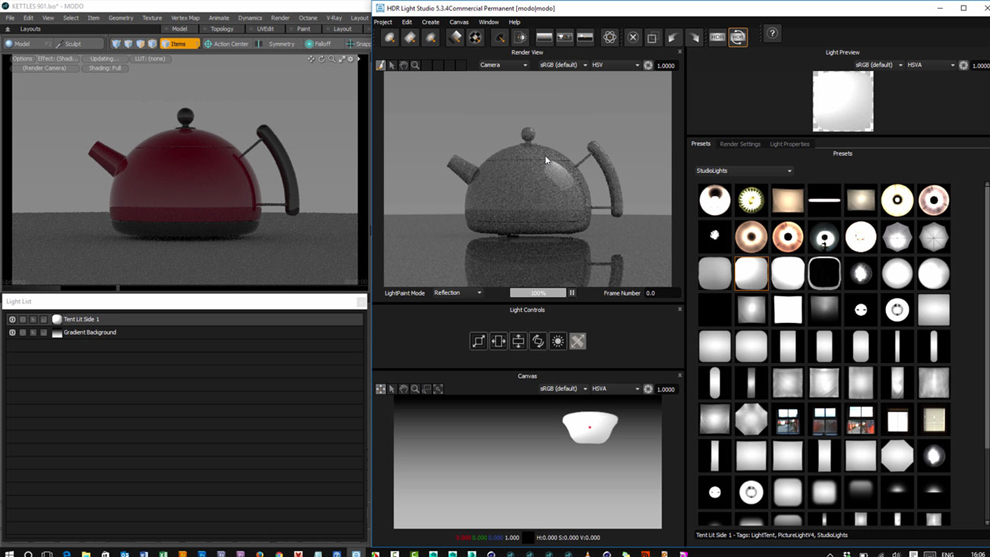Select LightPaint brush tool in Render View
Image resolution: width=990 pixels, height=557 pixels.
pyautogui.click(x=381, y=65)
